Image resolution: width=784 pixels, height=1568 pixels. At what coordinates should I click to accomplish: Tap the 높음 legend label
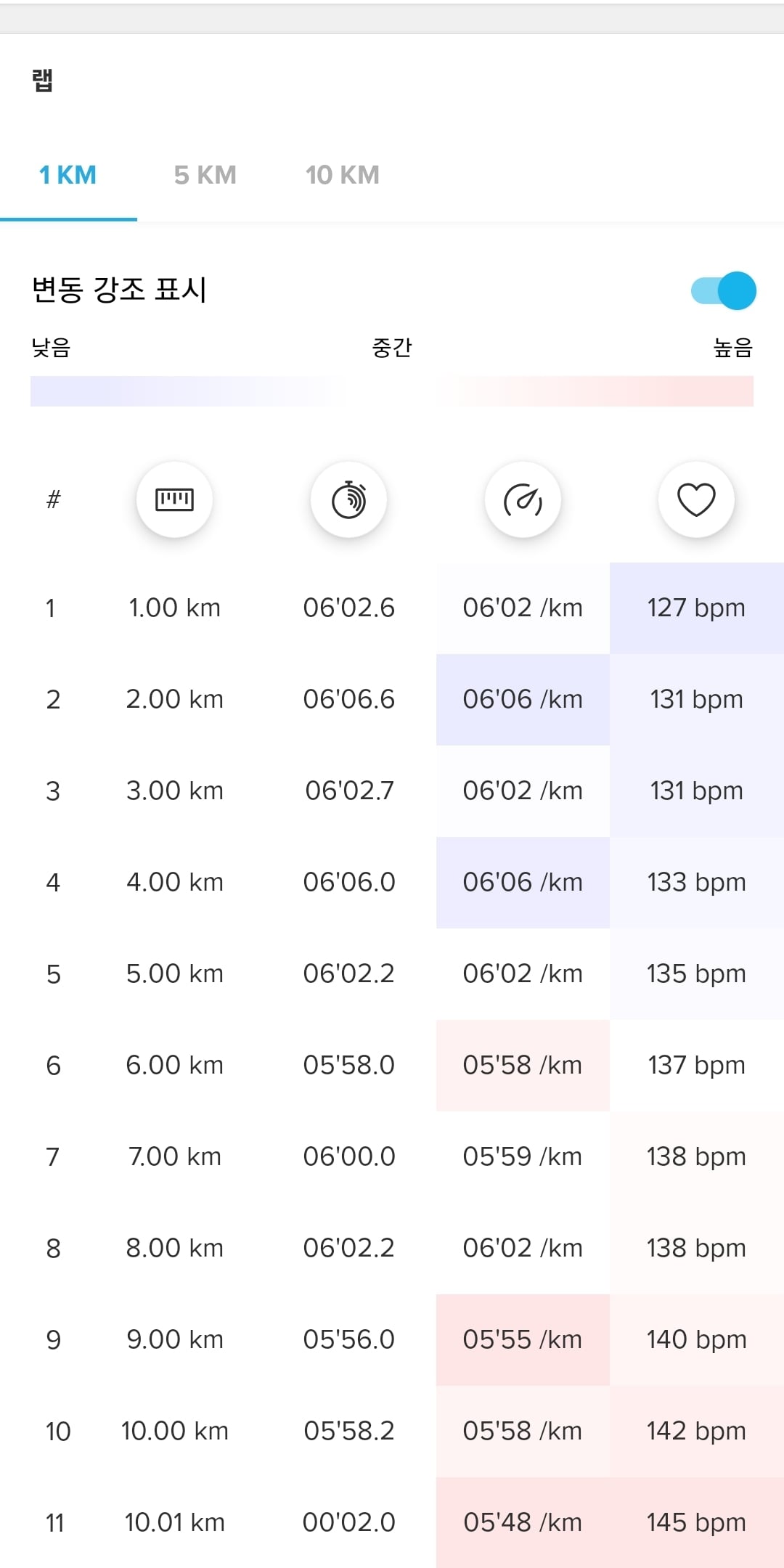tap(733, 348)
